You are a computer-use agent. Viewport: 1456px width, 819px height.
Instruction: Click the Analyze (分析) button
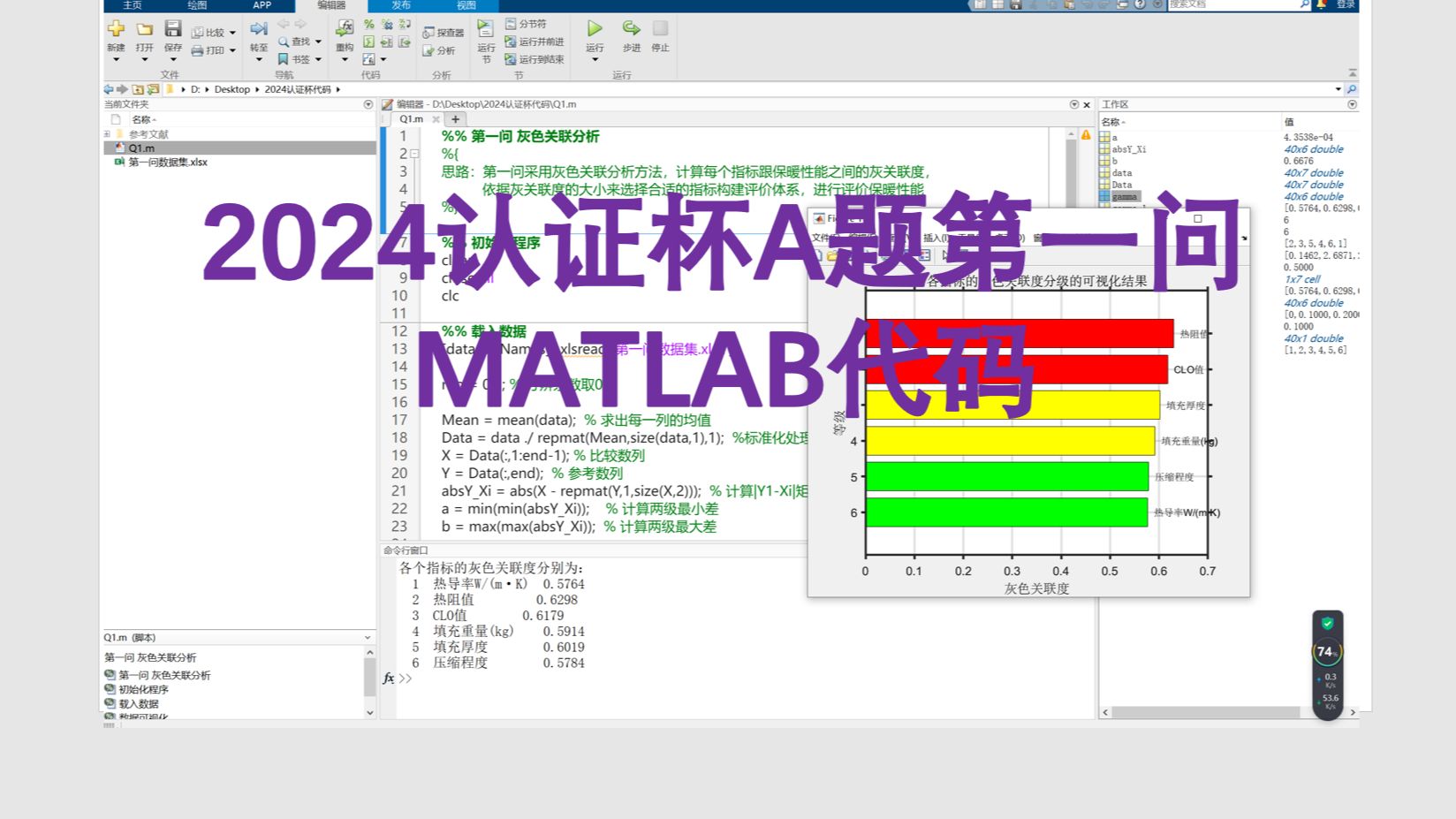pos(439,50)
